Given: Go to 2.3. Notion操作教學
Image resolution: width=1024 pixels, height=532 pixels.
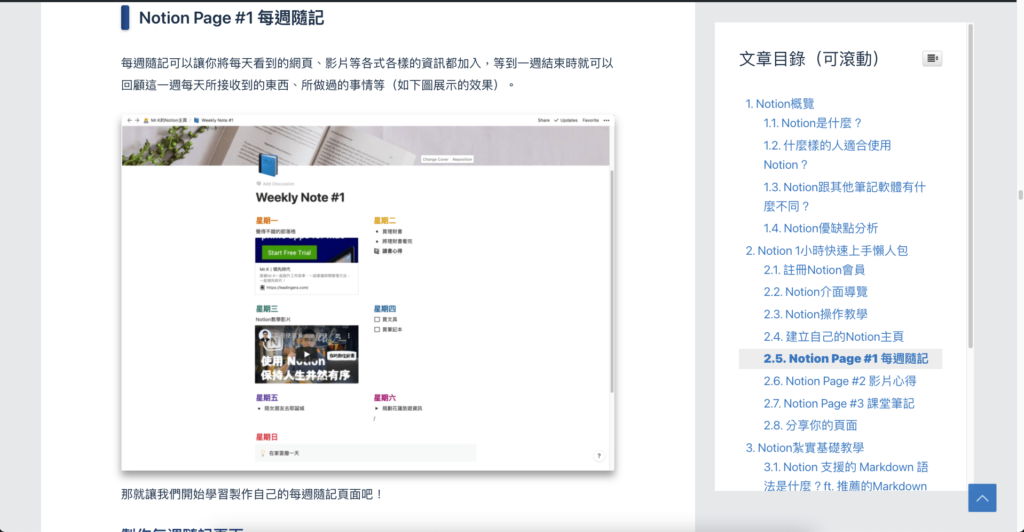Looking at the screenshot, I should [816, 315].
